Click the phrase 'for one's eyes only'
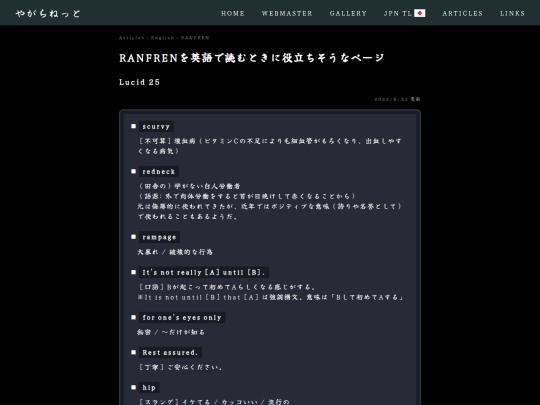 [182, 318]
